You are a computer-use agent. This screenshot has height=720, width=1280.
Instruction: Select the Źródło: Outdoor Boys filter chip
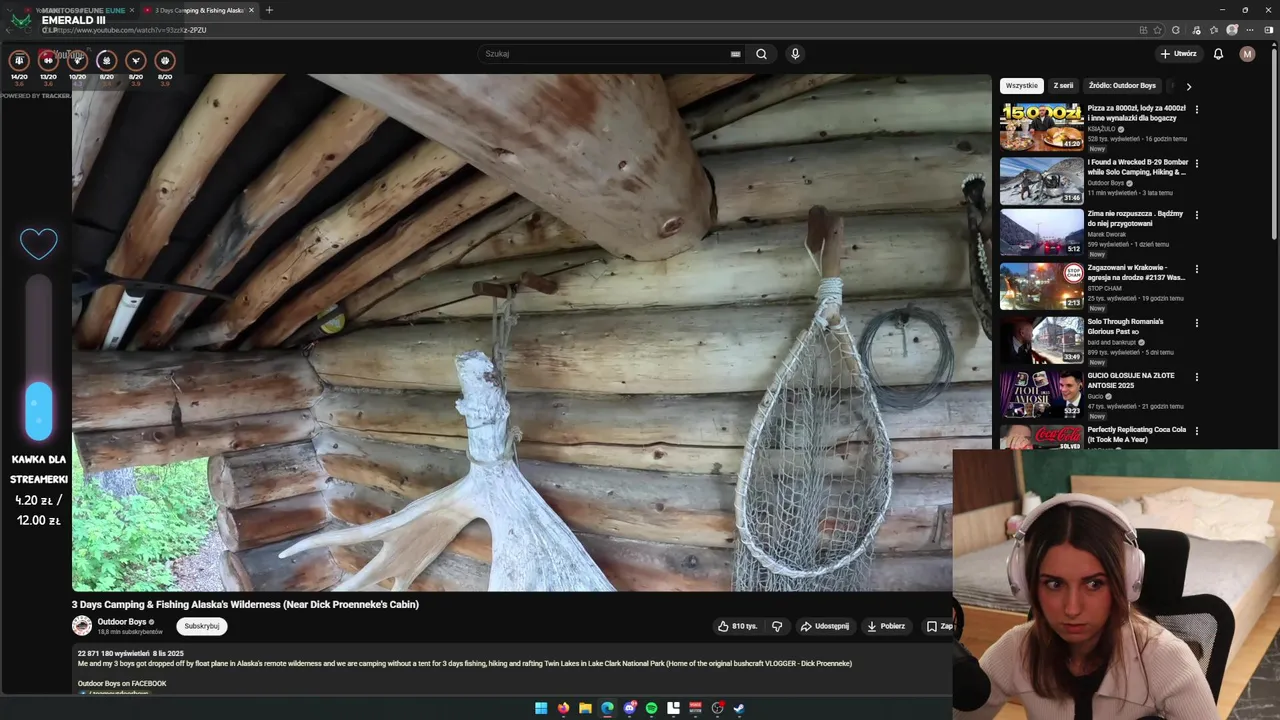coord(1122,86)
